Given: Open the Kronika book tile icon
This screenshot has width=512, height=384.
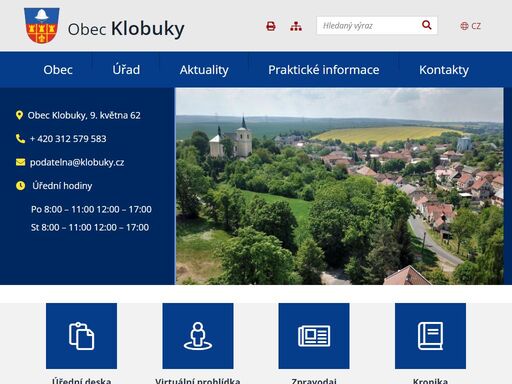Looking at the screenshot, I should [x=430, y=336].
